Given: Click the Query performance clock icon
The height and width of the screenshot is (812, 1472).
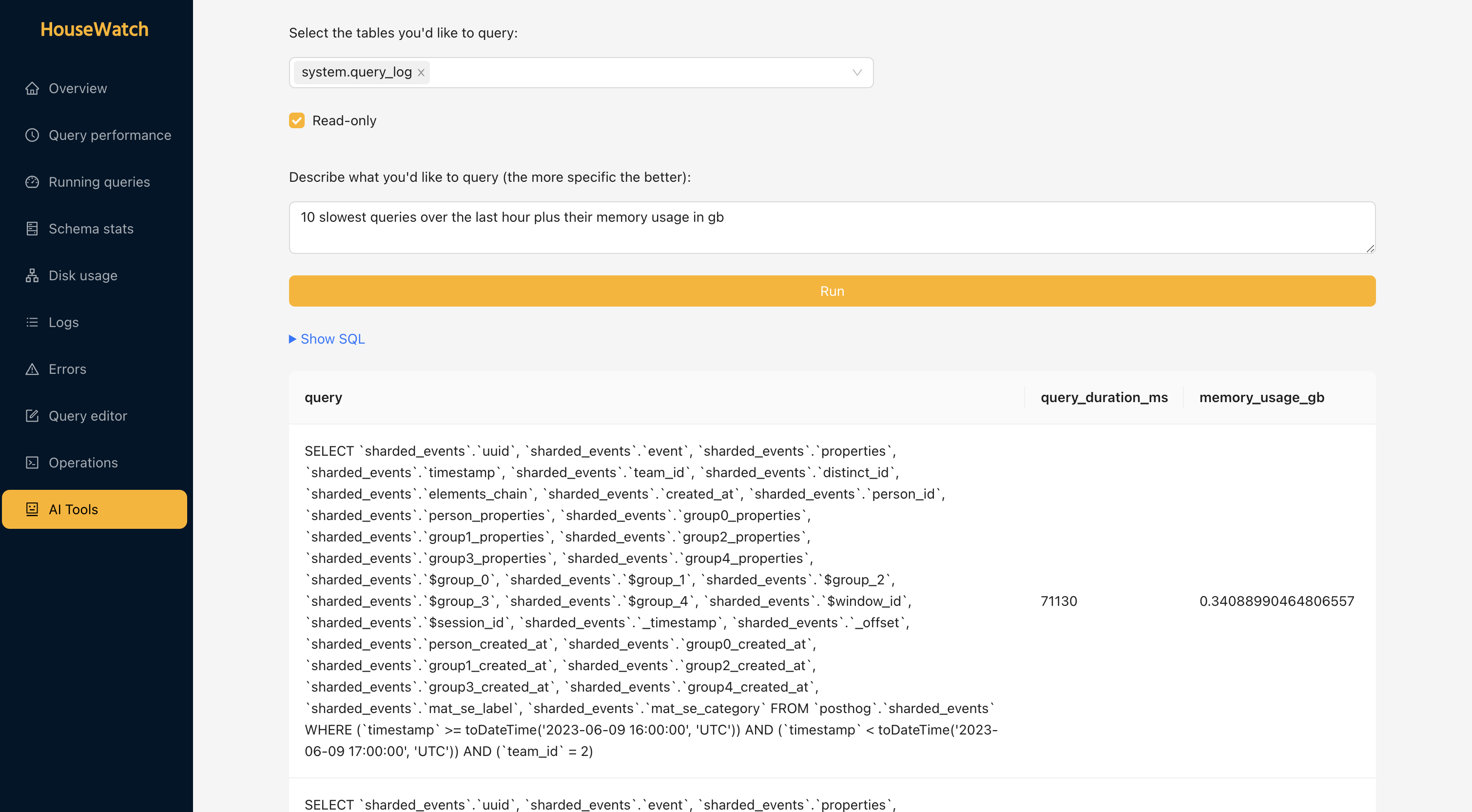Looking at the screenshot, I should coord(32,135).
